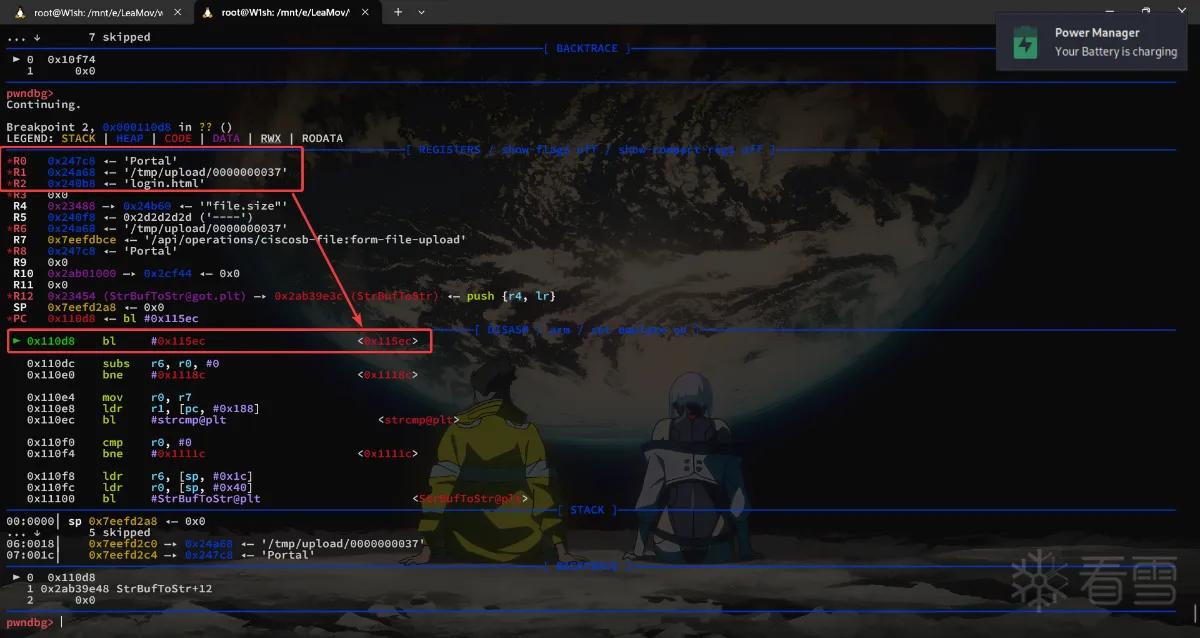
Task: Open the Power Manager notification title
Action: tap(1097, 33)
